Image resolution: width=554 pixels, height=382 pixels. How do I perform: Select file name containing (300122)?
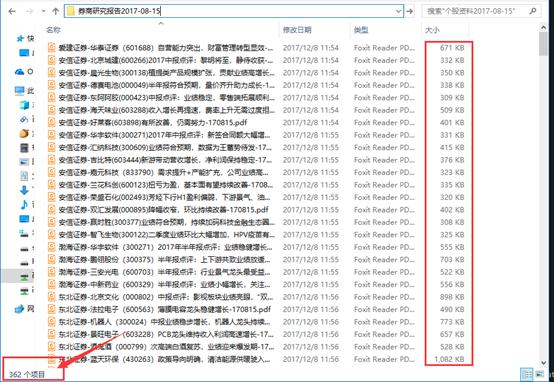pyautogui.click(x=167, y=235)
